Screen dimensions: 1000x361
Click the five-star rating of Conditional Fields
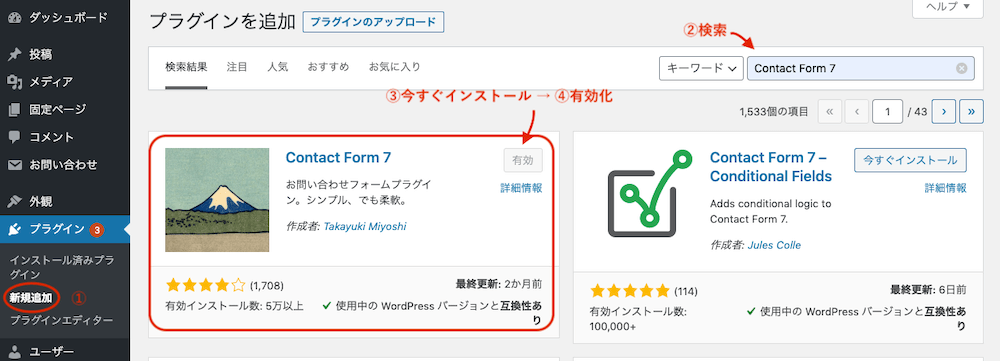coord(630,291)
